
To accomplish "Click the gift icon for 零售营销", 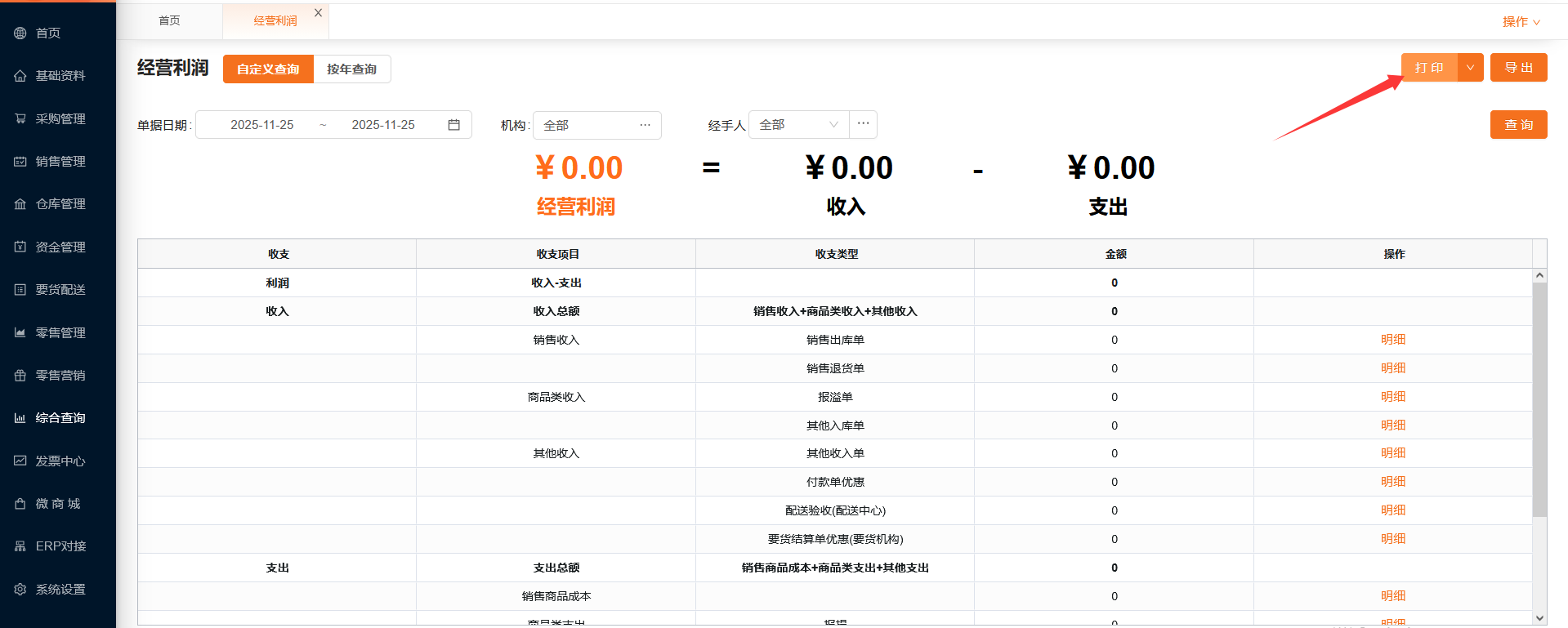I will [20, 376].
